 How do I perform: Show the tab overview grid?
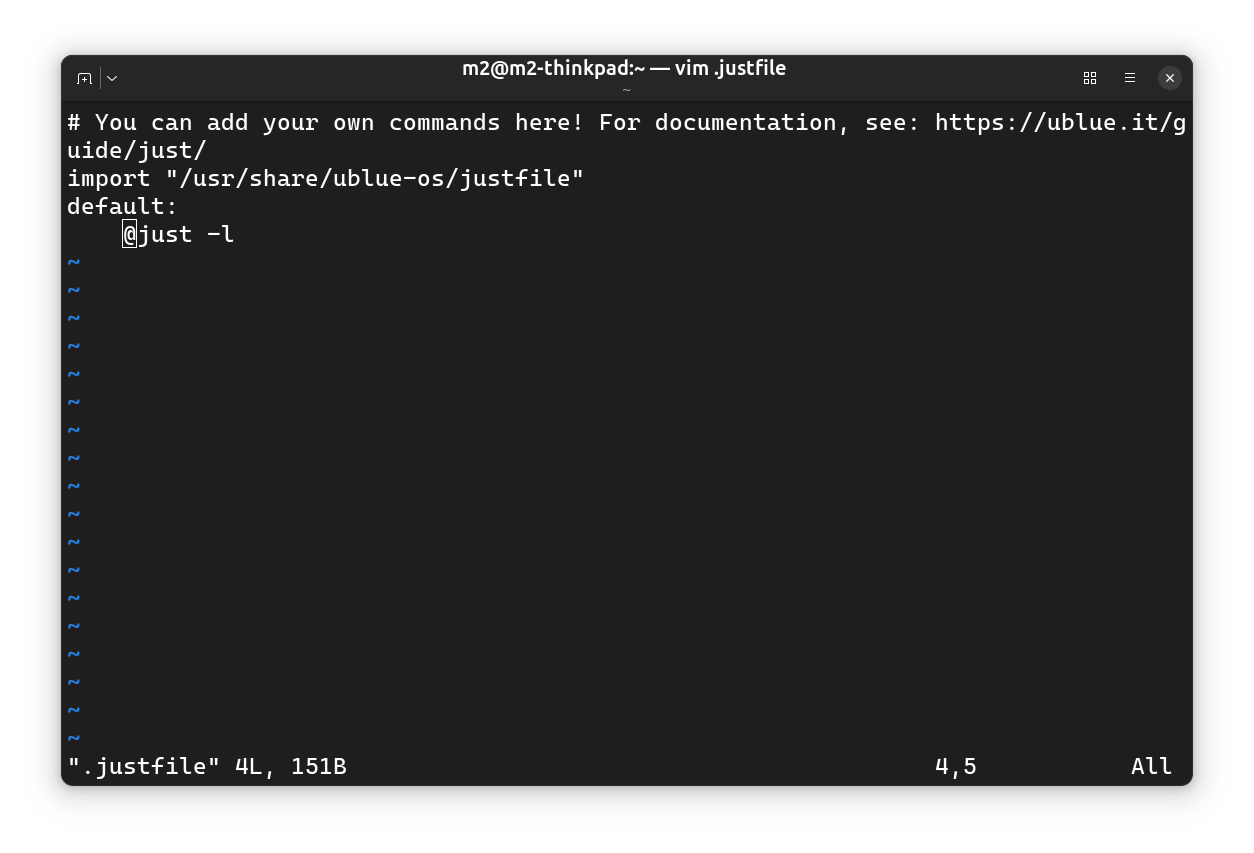[1090, 78]
